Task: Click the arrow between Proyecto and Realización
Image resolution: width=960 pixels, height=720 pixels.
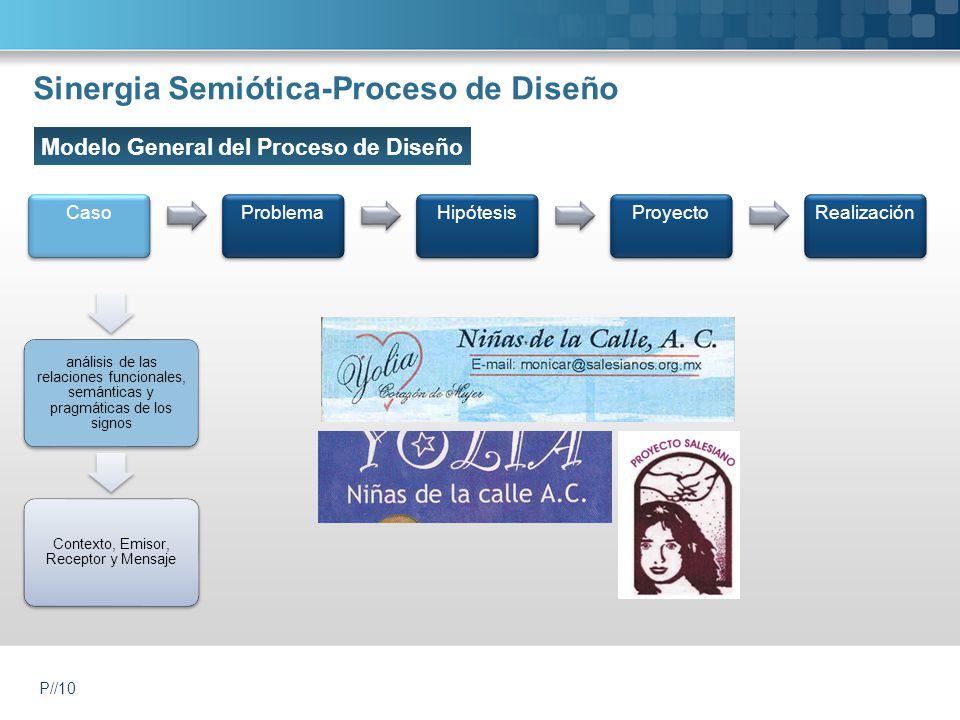Action: coord(769,216)
